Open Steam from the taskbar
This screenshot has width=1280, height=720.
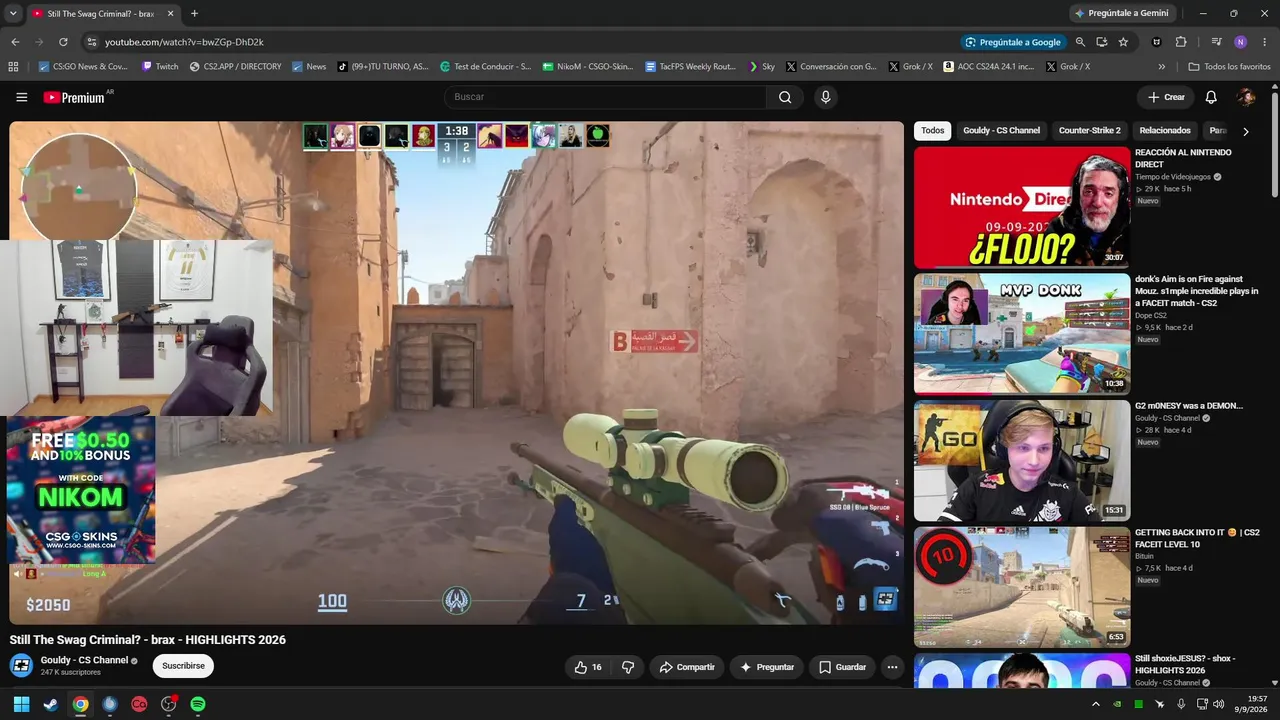[x=50, y=704]
